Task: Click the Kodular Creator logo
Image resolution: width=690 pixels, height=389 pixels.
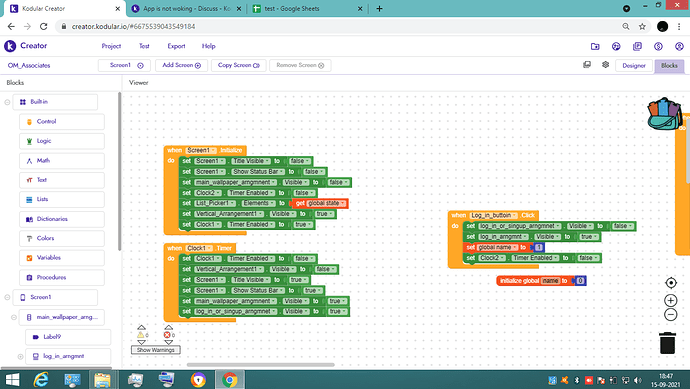Action: coord(26,46)
